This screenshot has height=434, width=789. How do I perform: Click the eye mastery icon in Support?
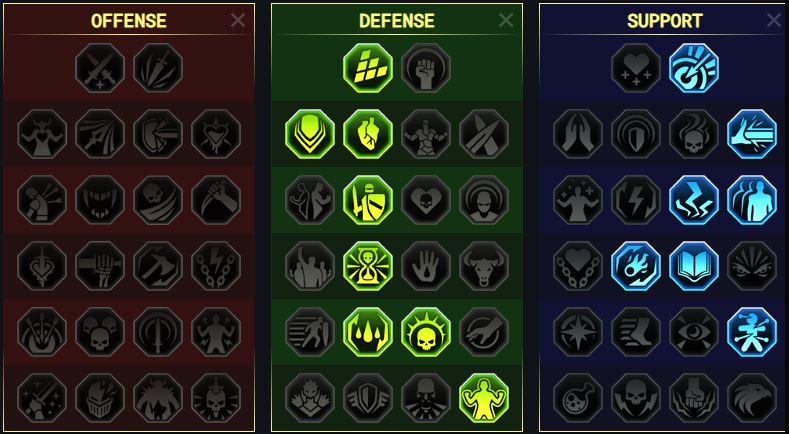coord(694,332)
